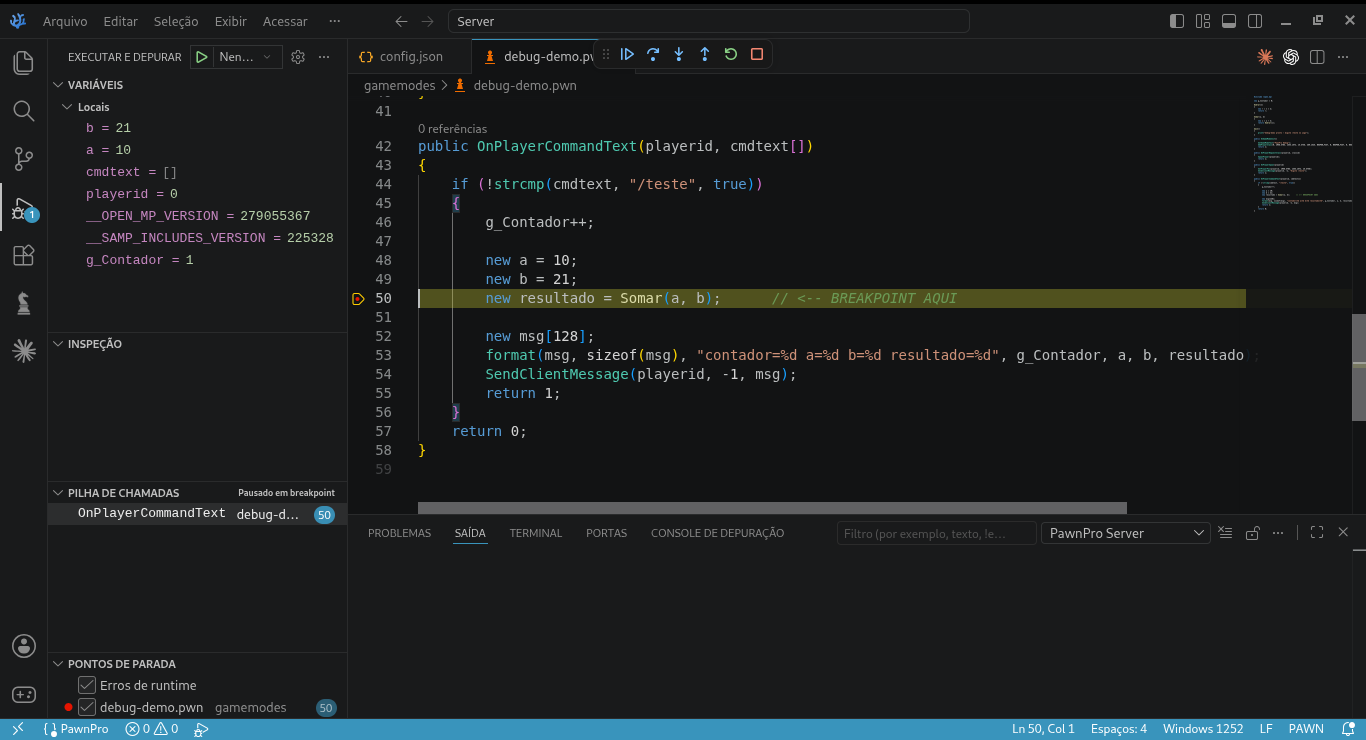The width and height of the screenshot is (1366, 740).
Task: Step over the current line in debugger
Action: pyautogui.click(x=653, y=55)
